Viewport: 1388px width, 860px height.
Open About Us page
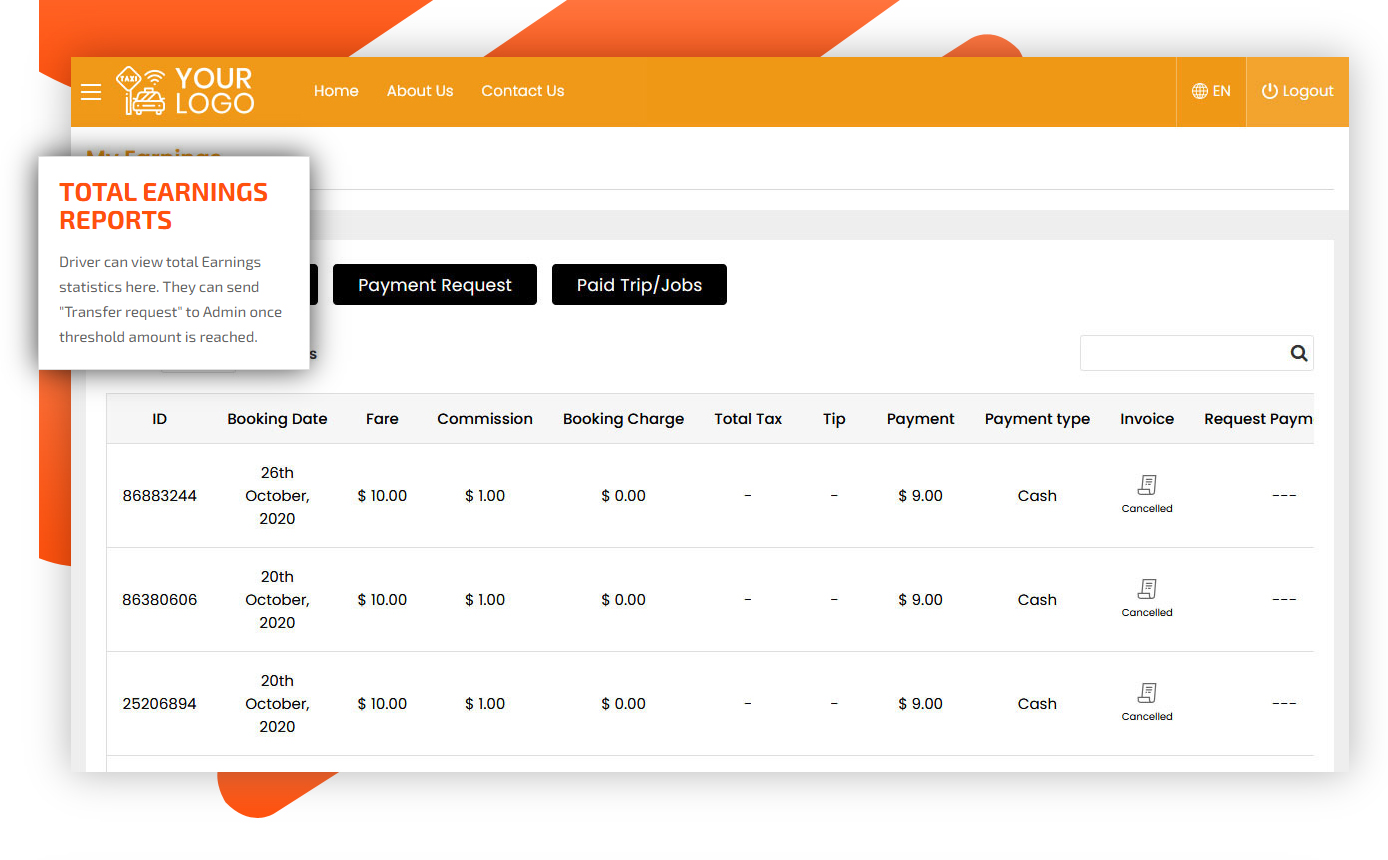tap(420, 91)
